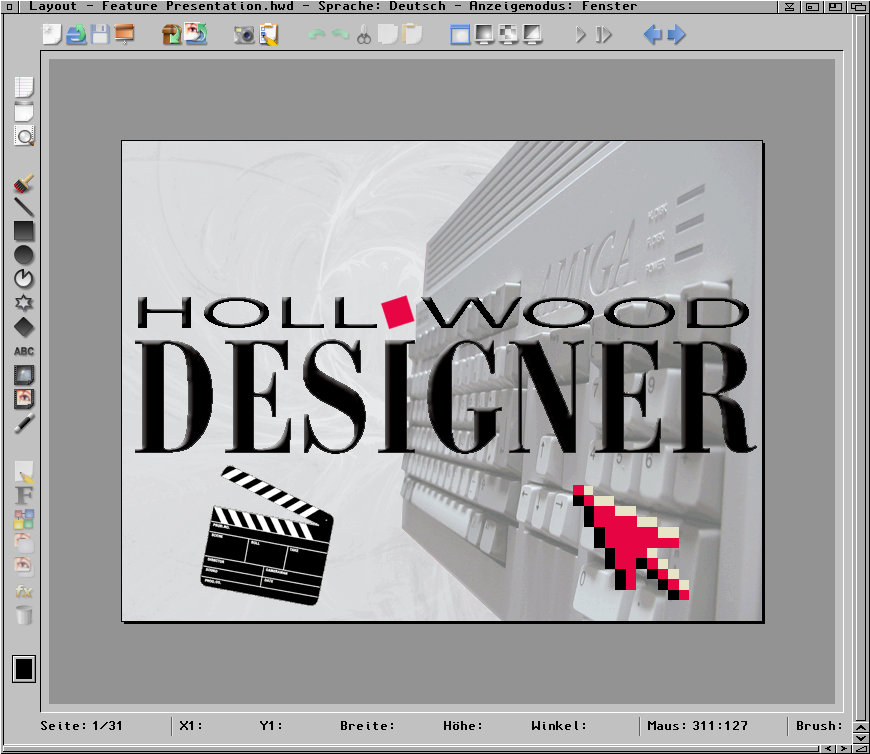Select the paintbrush tool in left toolbar

[x=24, y=184]
